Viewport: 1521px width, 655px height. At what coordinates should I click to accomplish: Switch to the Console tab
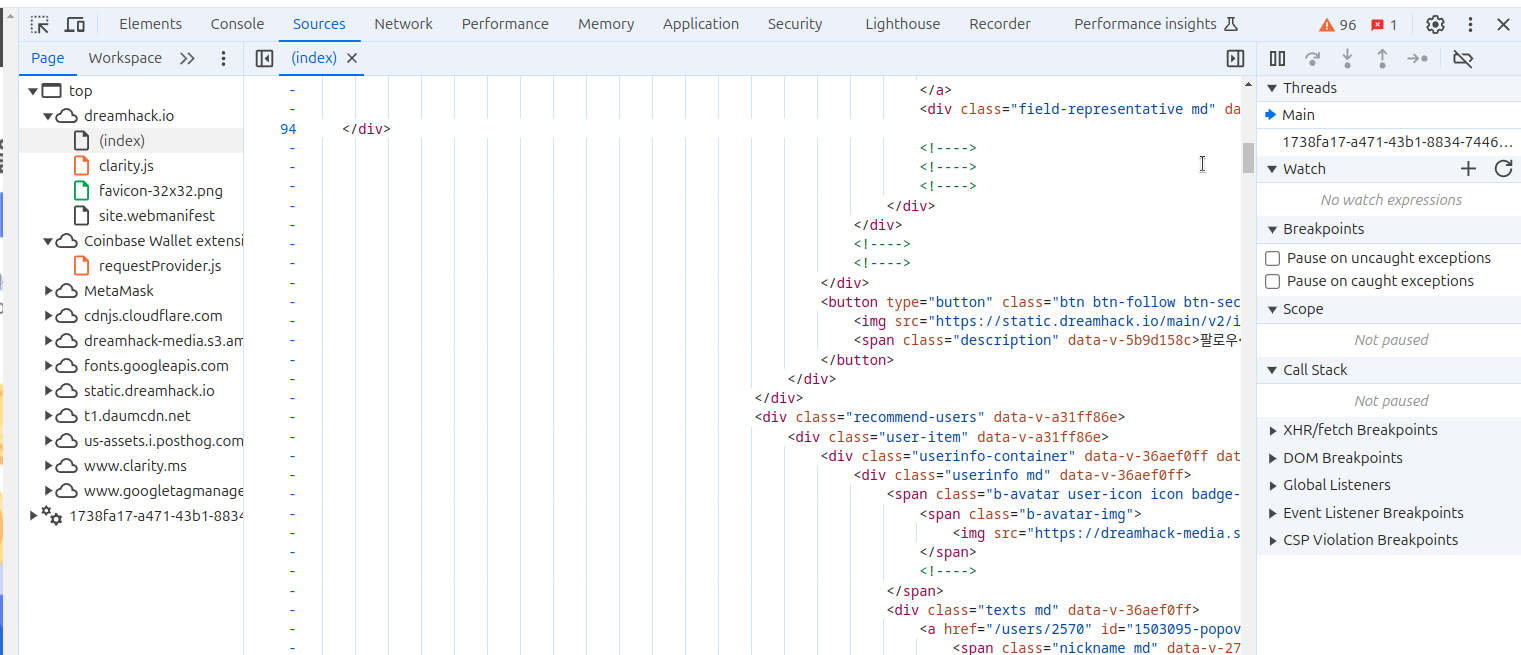pyautogui.click(x=238, y=24)
